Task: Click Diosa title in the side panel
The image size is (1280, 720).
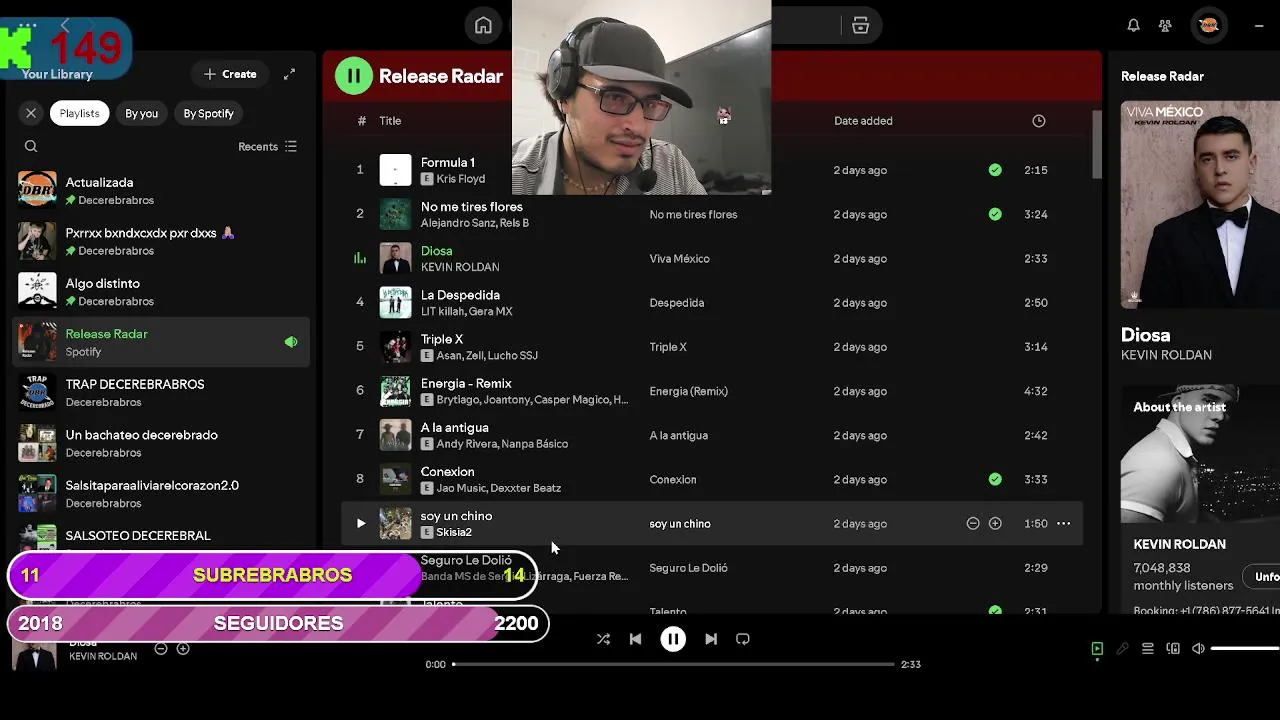Action: click(x=1145, y=335)
